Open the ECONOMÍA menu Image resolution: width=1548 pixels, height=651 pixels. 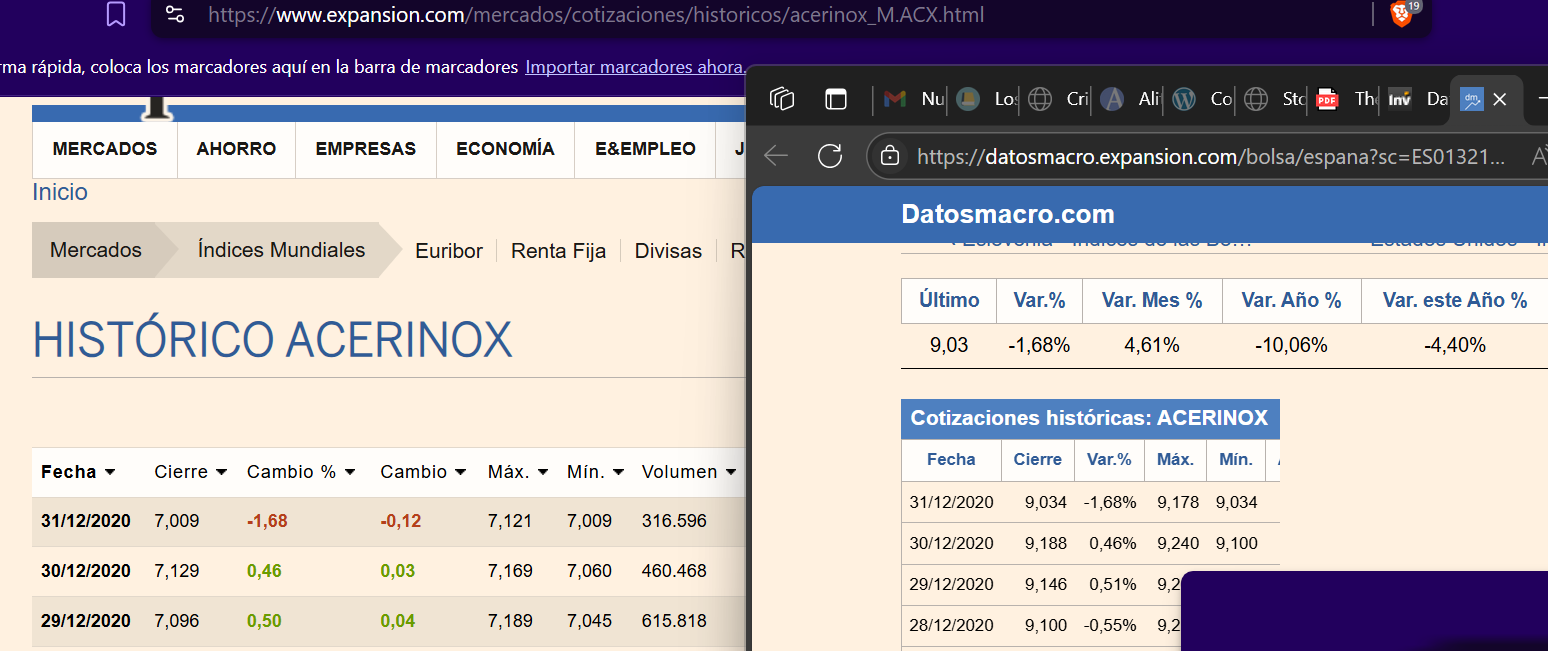[505, 149]
